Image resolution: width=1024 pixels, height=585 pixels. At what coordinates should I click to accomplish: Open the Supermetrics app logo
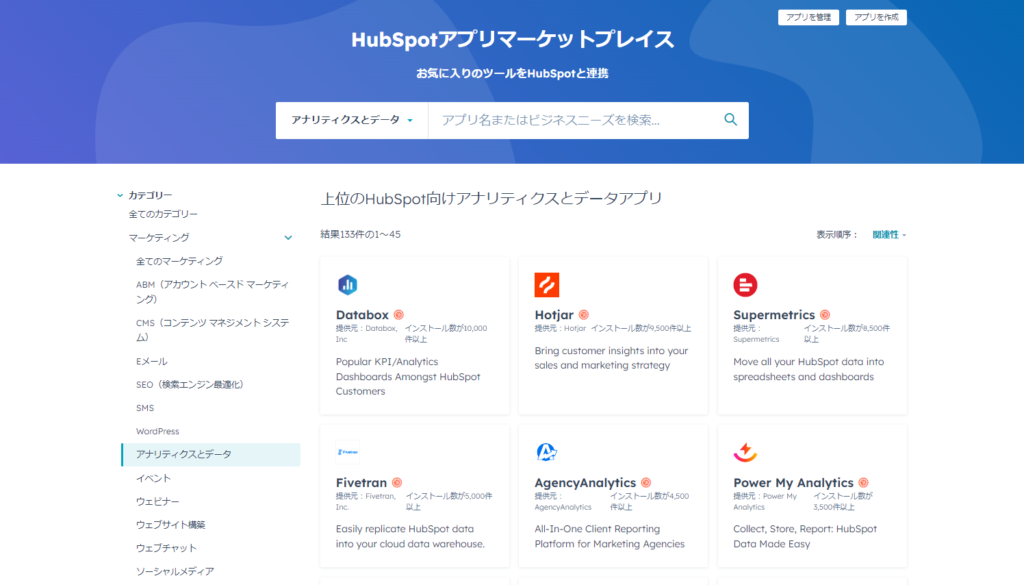745,285
